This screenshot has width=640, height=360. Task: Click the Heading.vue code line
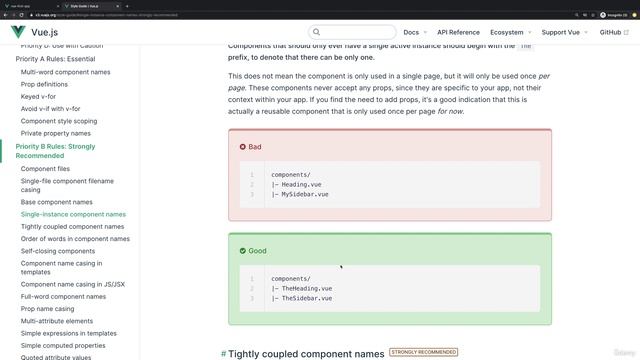[296, 184]
